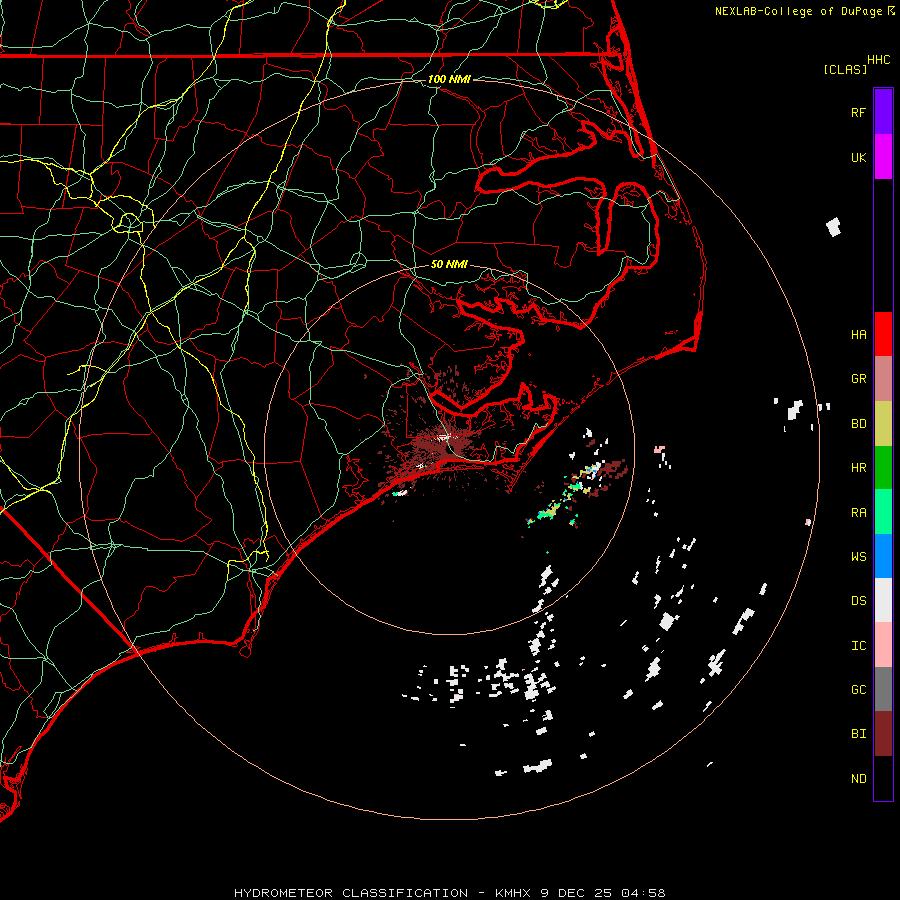Click the white DS legend swatch
Screen dimensions: 900x900
883,600
